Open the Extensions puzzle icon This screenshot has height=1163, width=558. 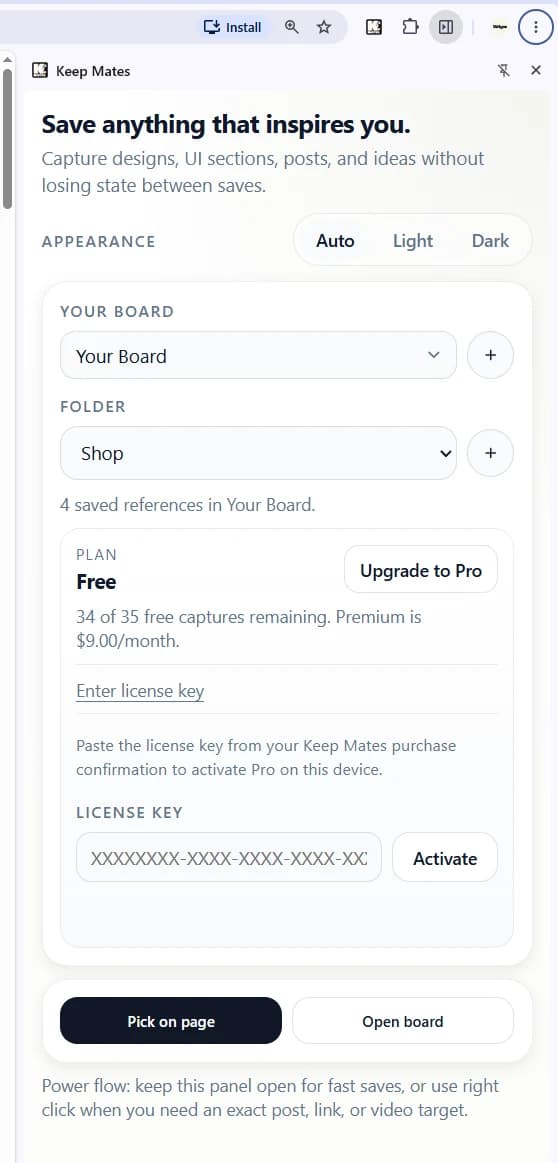pyautogui.click(x=410, y=27)
